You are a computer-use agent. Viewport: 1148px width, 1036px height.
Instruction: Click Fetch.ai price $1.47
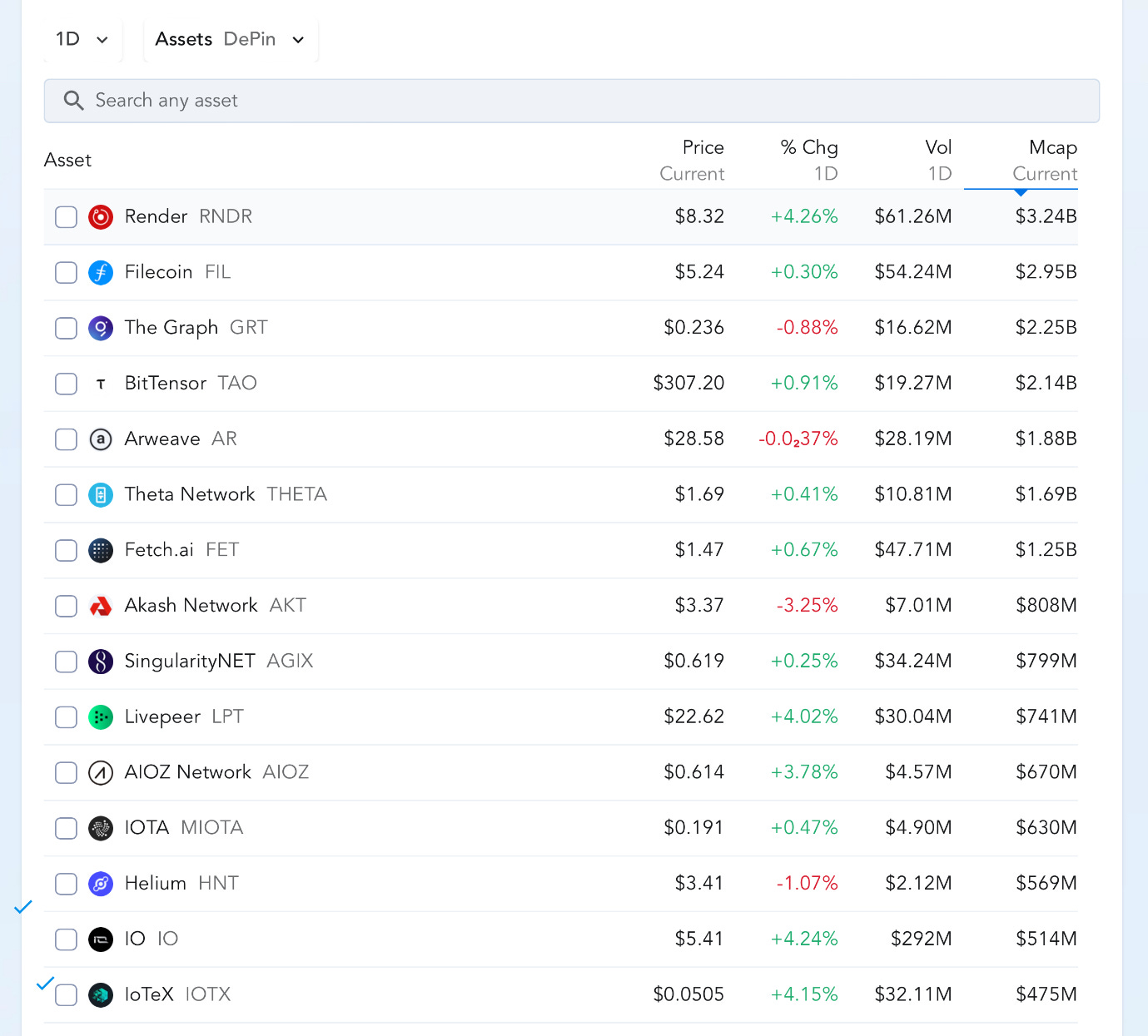[x=699, y=550]
